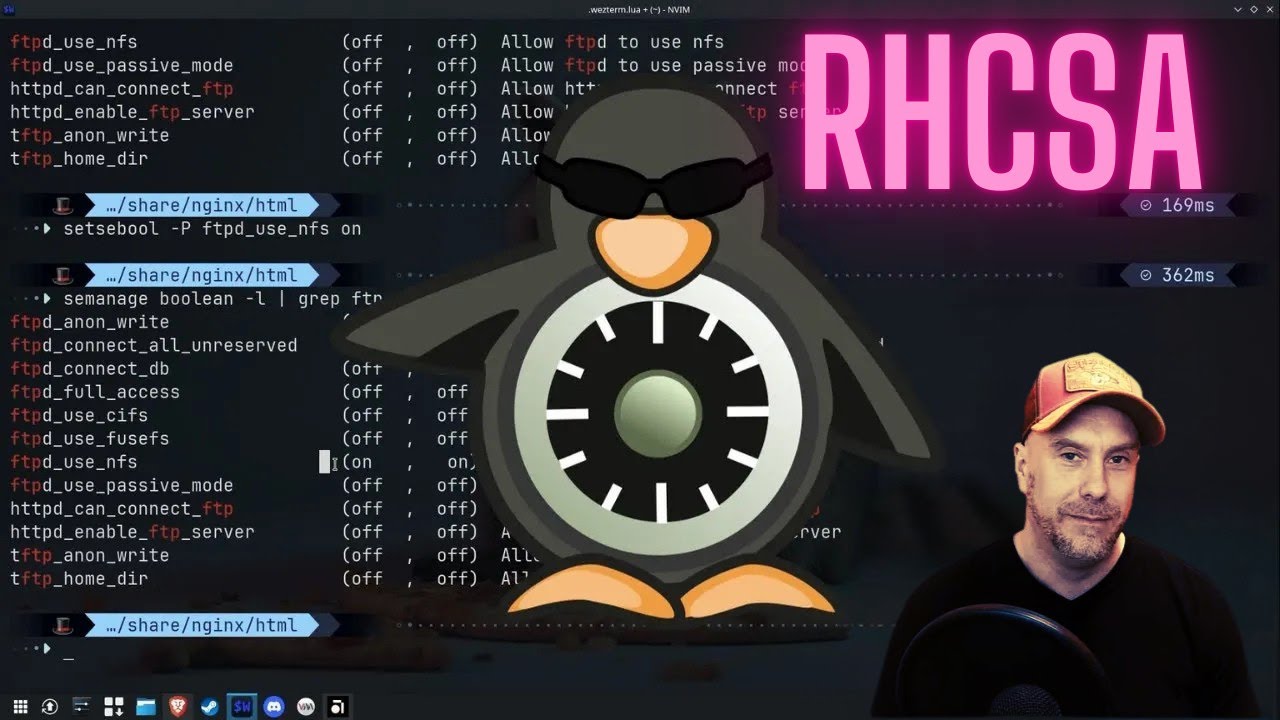Select the 'ftpd_use_cifs' line
Image resolution: width=1280 pixels, height=720 pixels.
79,415
